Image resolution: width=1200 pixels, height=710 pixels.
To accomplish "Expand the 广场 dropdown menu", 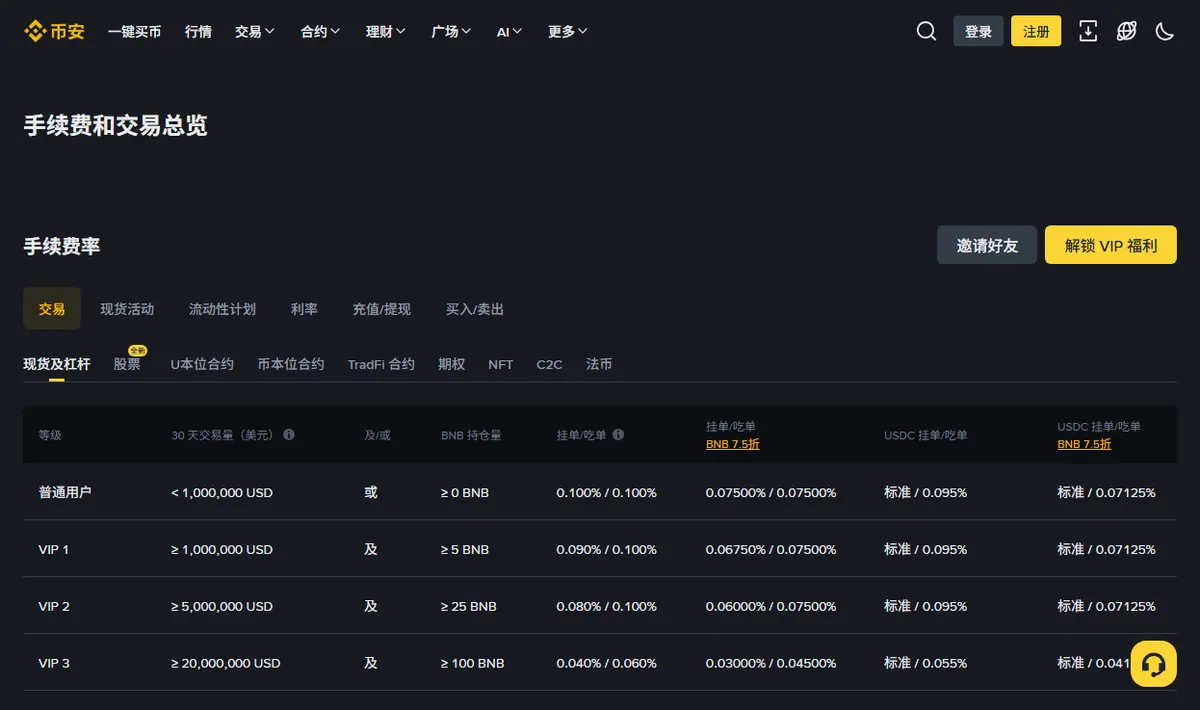I will [x=451, y=32].
